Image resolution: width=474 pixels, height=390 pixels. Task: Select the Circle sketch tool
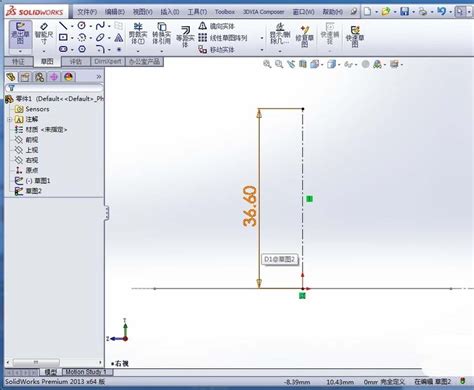81,25
